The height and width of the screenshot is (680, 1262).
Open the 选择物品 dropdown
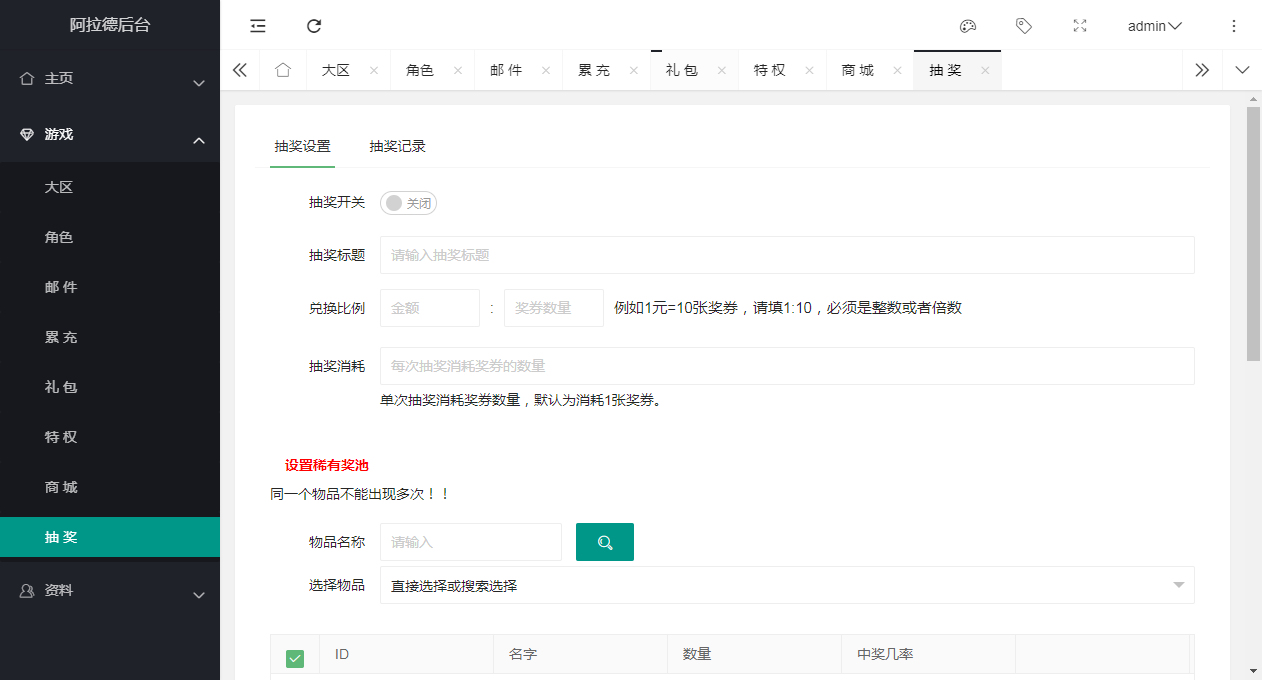pyautogui.click(x=786, y=586)
